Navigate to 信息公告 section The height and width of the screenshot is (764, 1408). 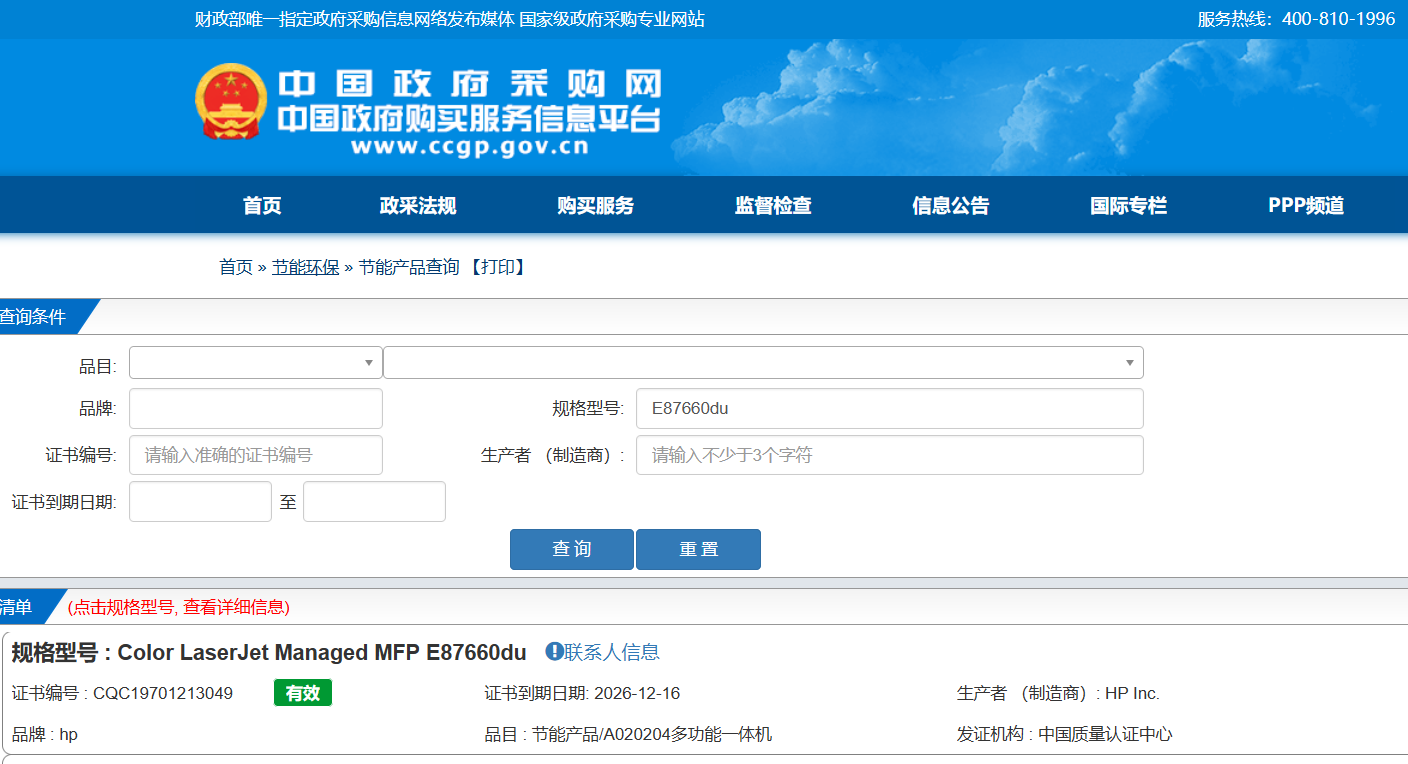pyautogui.click(x=950, y=206)
